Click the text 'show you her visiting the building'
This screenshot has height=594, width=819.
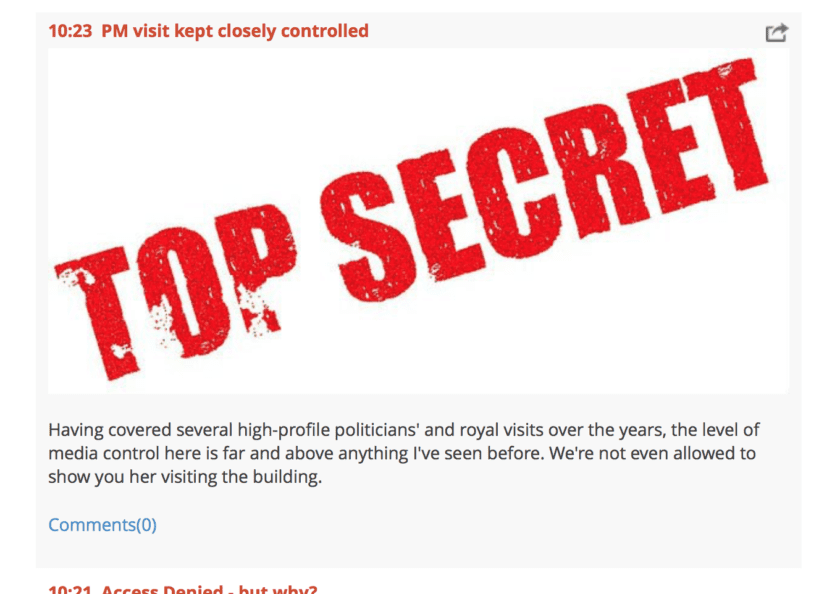[x=183, y=477]
